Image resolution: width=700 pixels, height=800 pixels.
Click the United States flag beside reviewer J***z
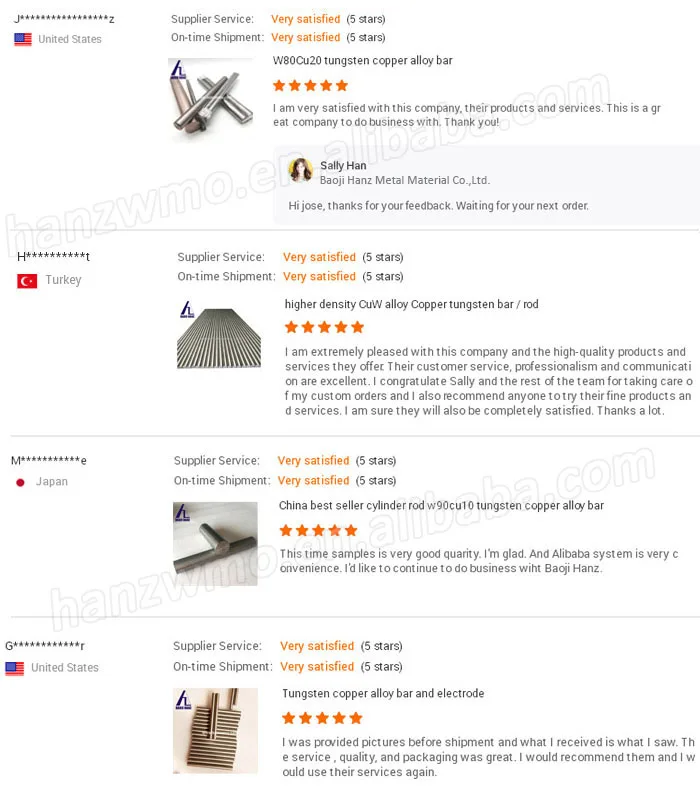[23, 39]
